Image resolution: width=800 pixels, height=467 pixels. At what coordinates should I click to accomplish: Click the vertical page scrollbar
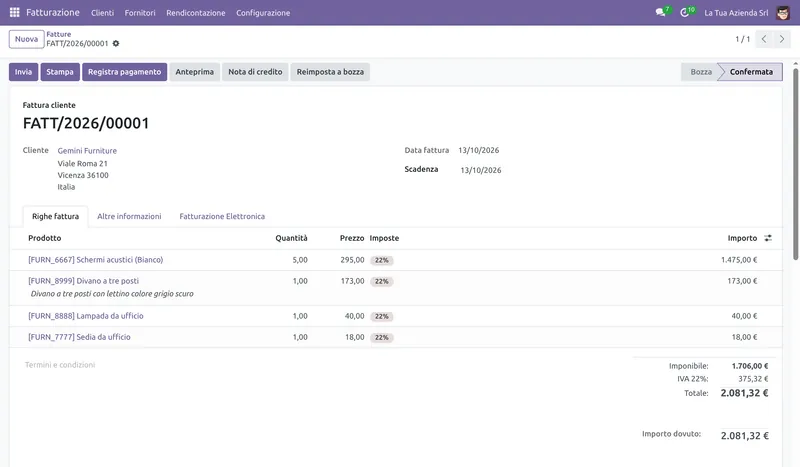pos(795,163)
